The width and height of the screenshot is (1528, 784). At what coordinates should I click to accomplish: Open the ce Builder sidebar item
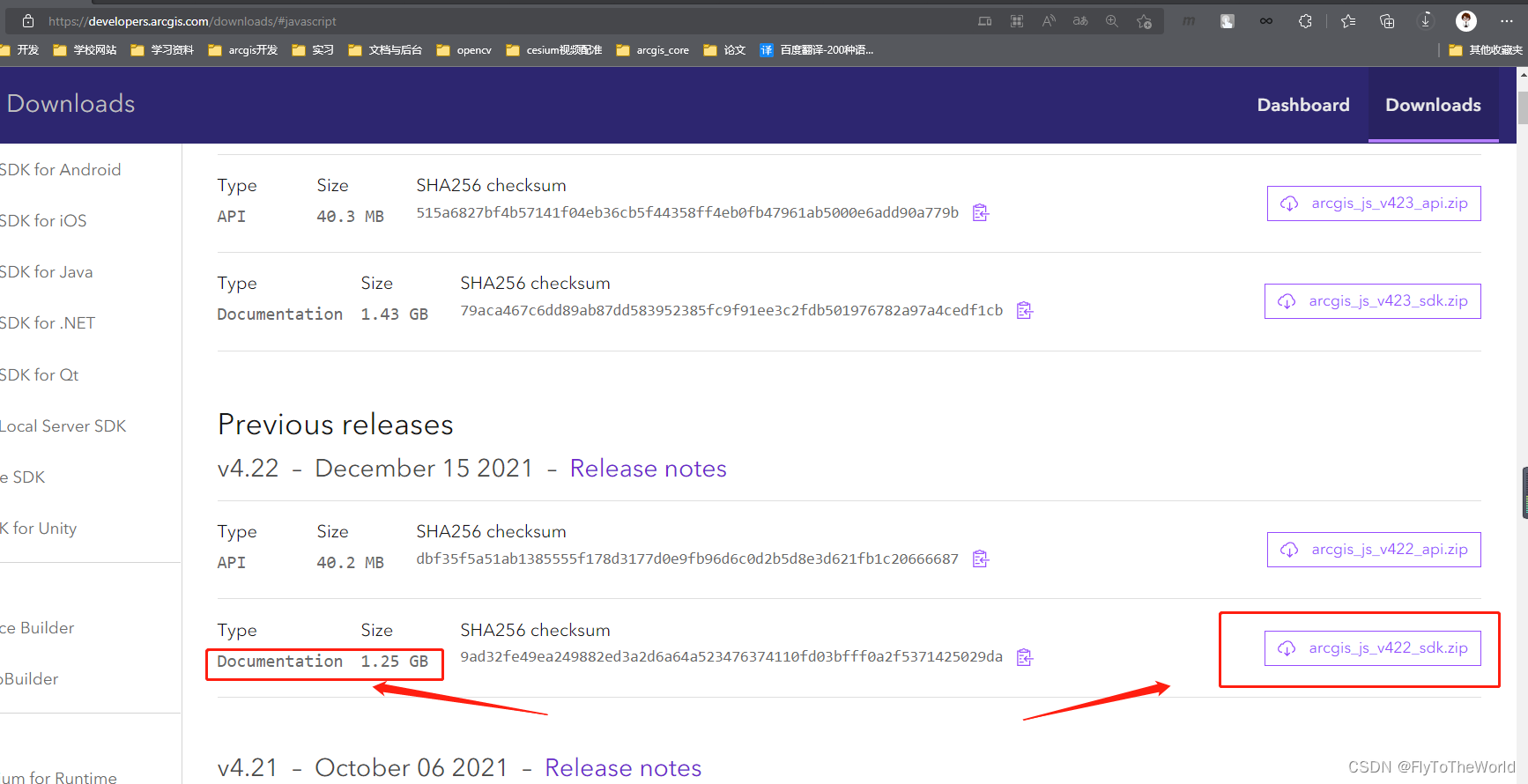pyautogui.click(x=37, y=628)
